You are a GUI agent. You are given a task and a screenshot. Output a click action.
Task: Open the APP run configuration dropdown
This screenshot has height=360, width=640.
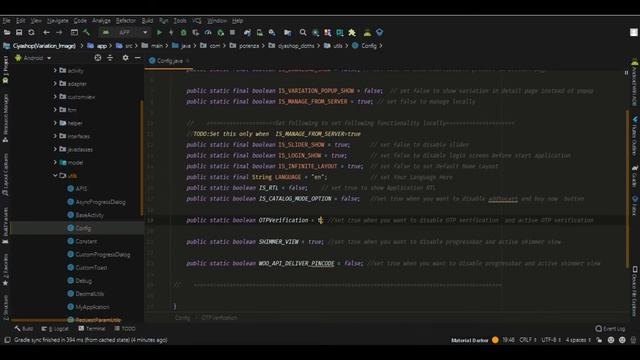pyautogui.click(x=125, y=32)
